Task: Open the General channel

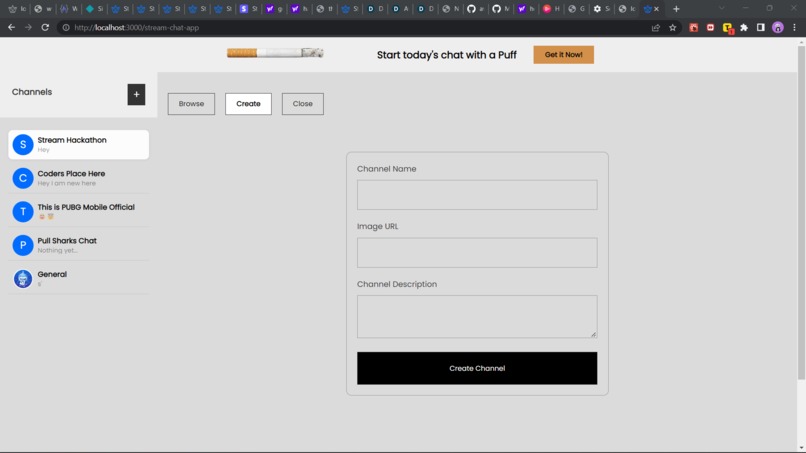Action: [79, 279]
